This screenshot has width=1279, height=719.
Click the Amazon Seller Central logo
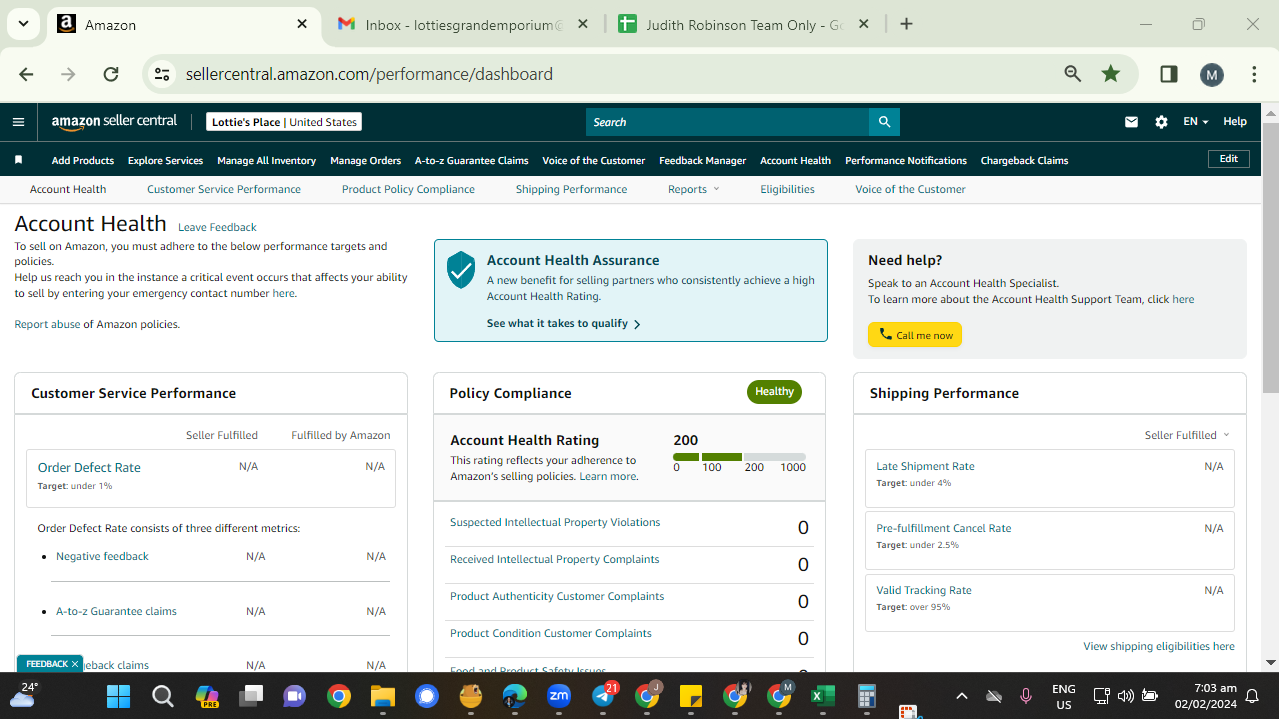coord(114,122)
